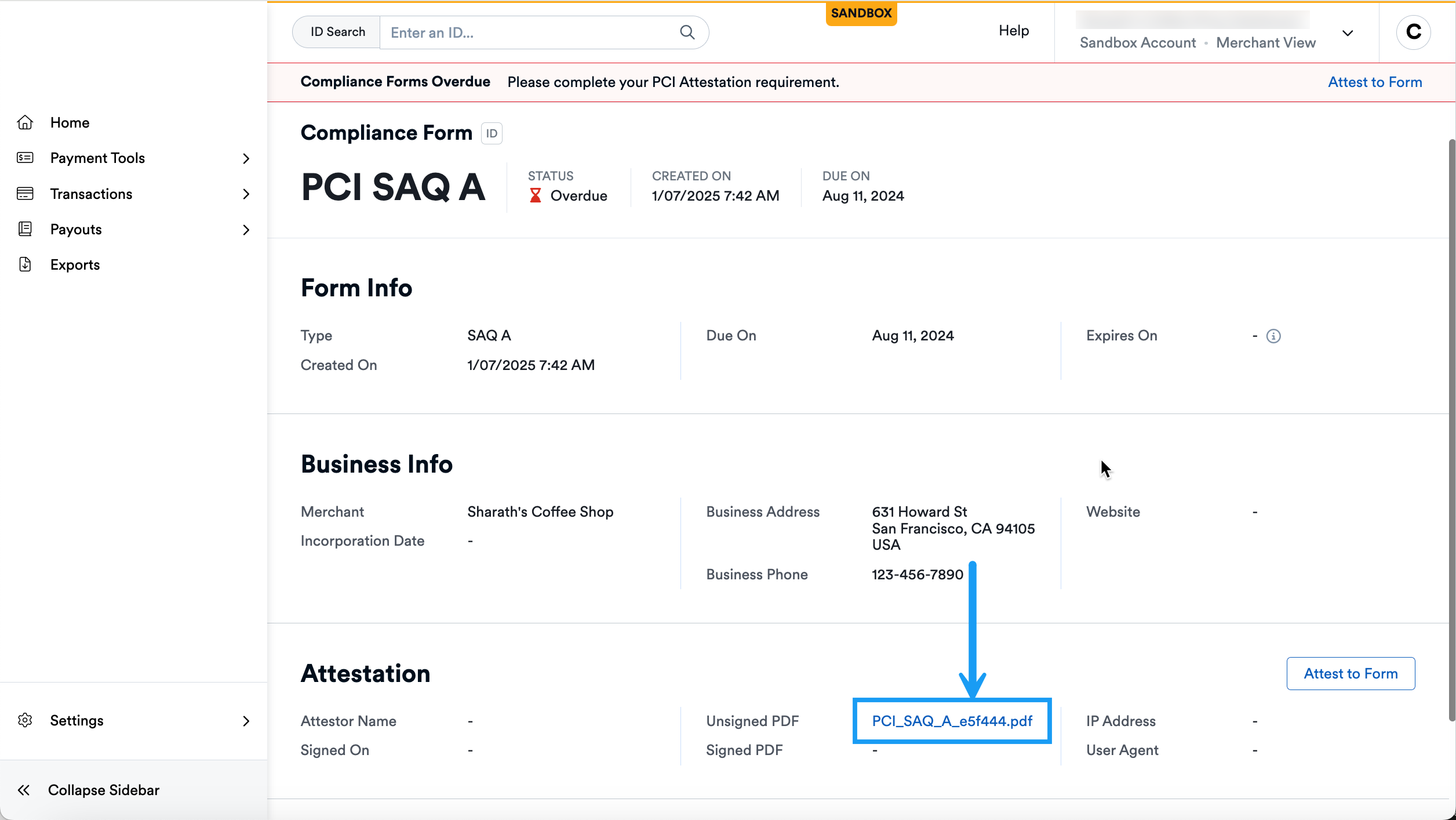
Task: Click the search magnifier icon
Action: [x=687, y=32]
